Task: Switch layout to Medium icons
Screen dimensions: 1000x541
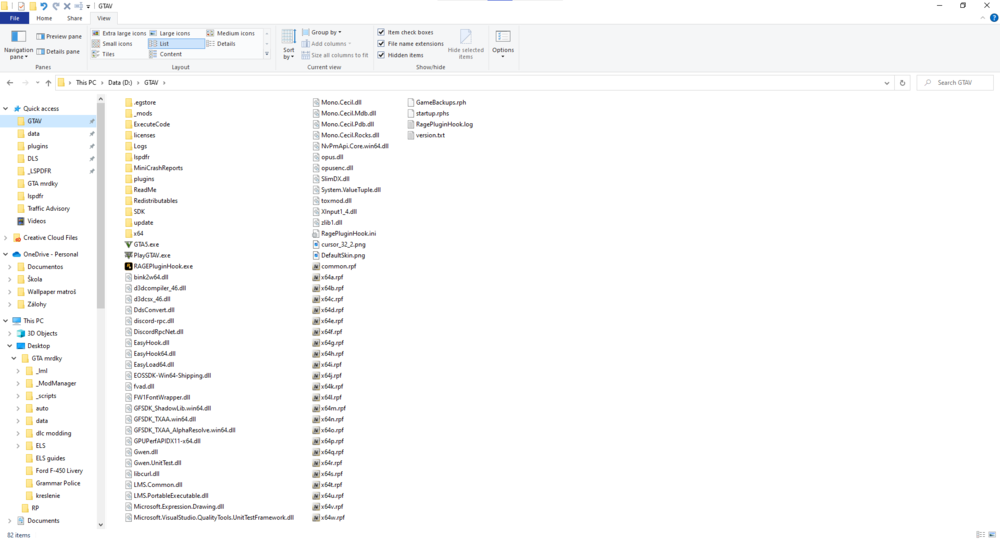Action: [231, 33]
